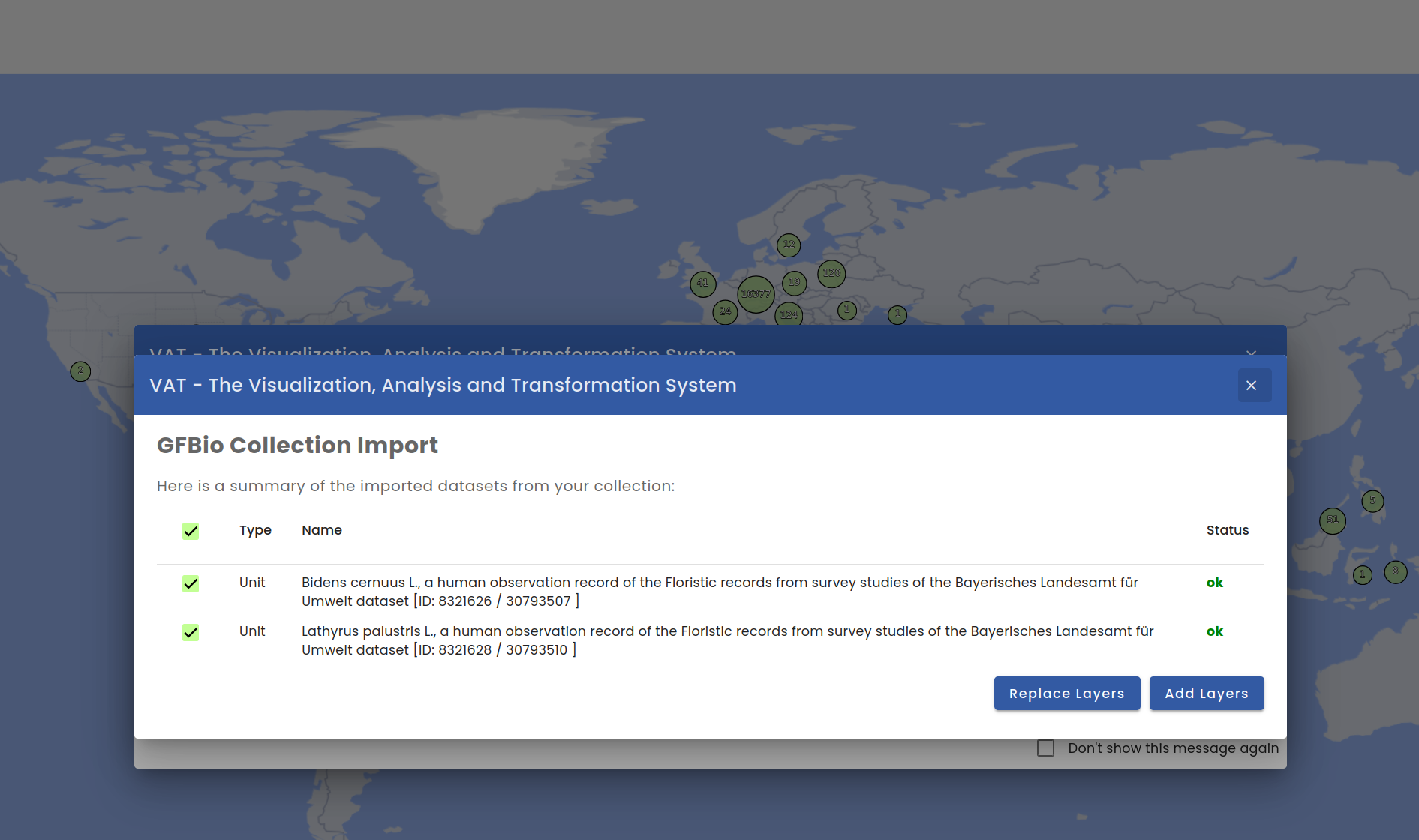Click the ok status of Lathyrus palustris row
1419x840 pixels.
tap(1215, 631)
